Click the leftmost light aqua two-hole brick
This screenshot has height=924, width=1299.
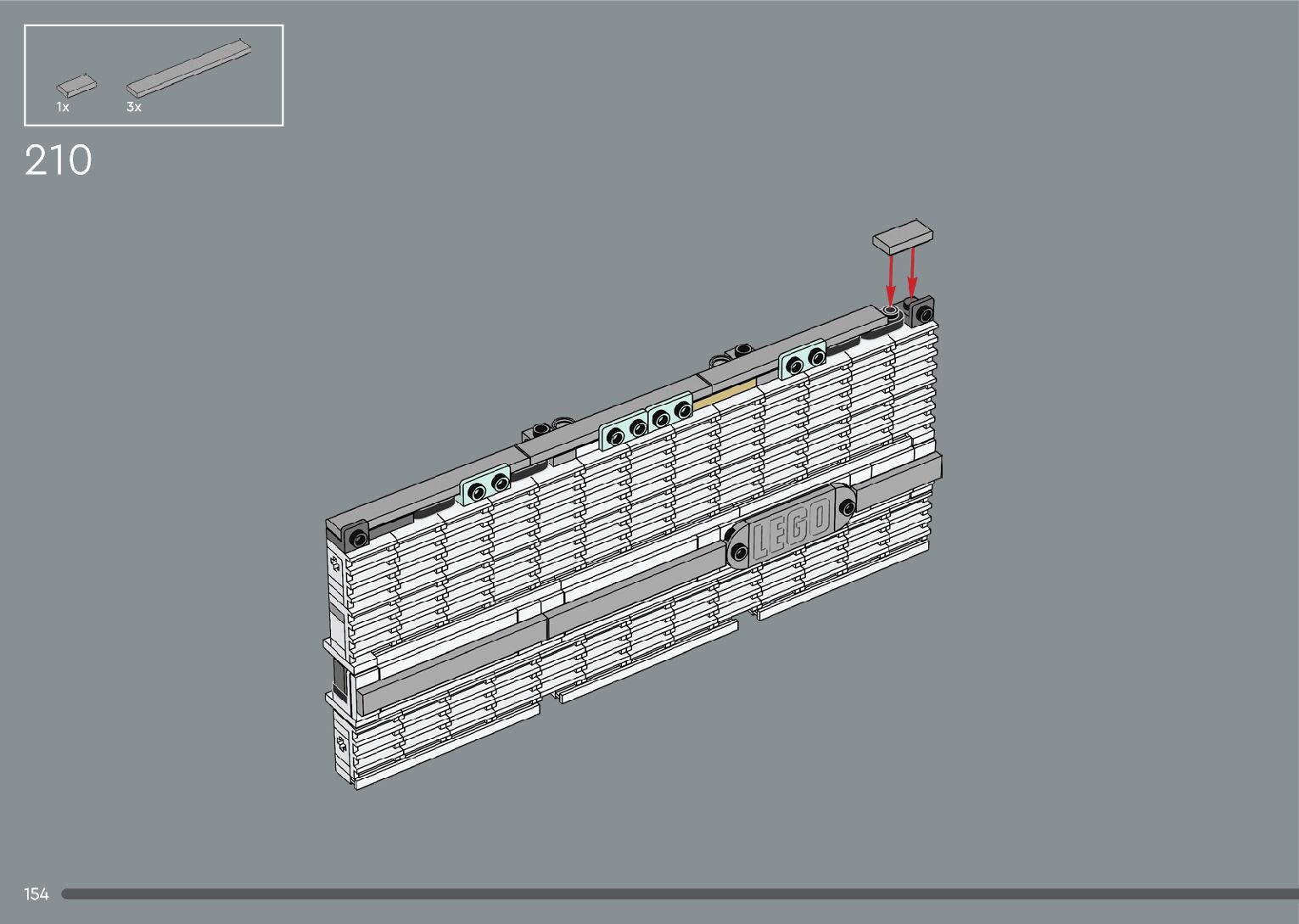click(485, 485)
